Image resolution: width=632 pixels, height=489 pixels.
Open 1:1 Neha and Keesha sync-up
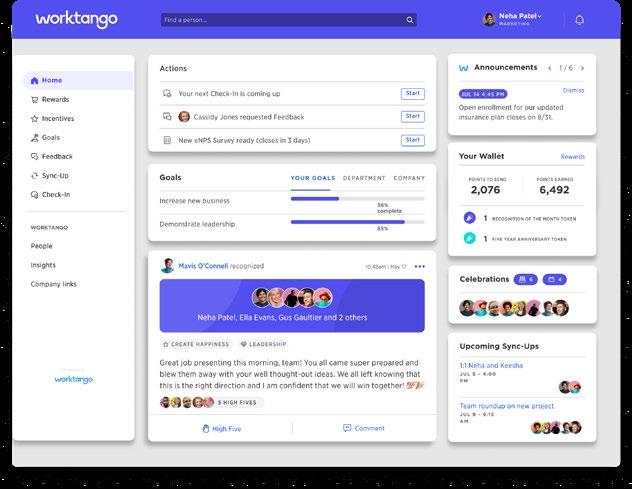click(491, 366)
